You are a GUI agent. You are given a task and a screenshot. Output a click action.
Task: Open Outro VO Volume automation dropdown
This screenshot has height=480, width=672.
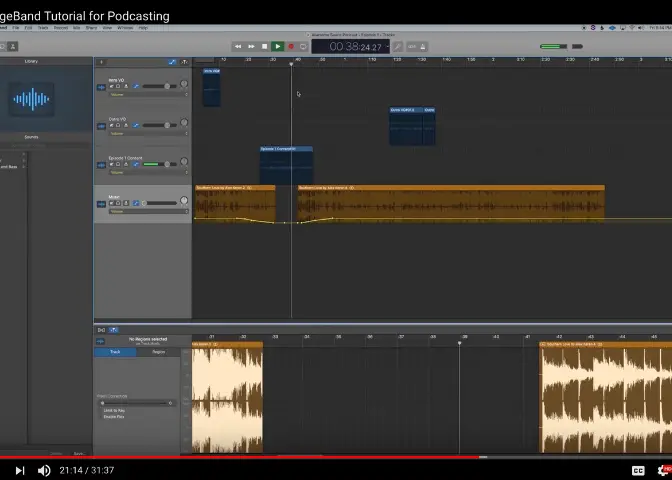pos(148,133)
